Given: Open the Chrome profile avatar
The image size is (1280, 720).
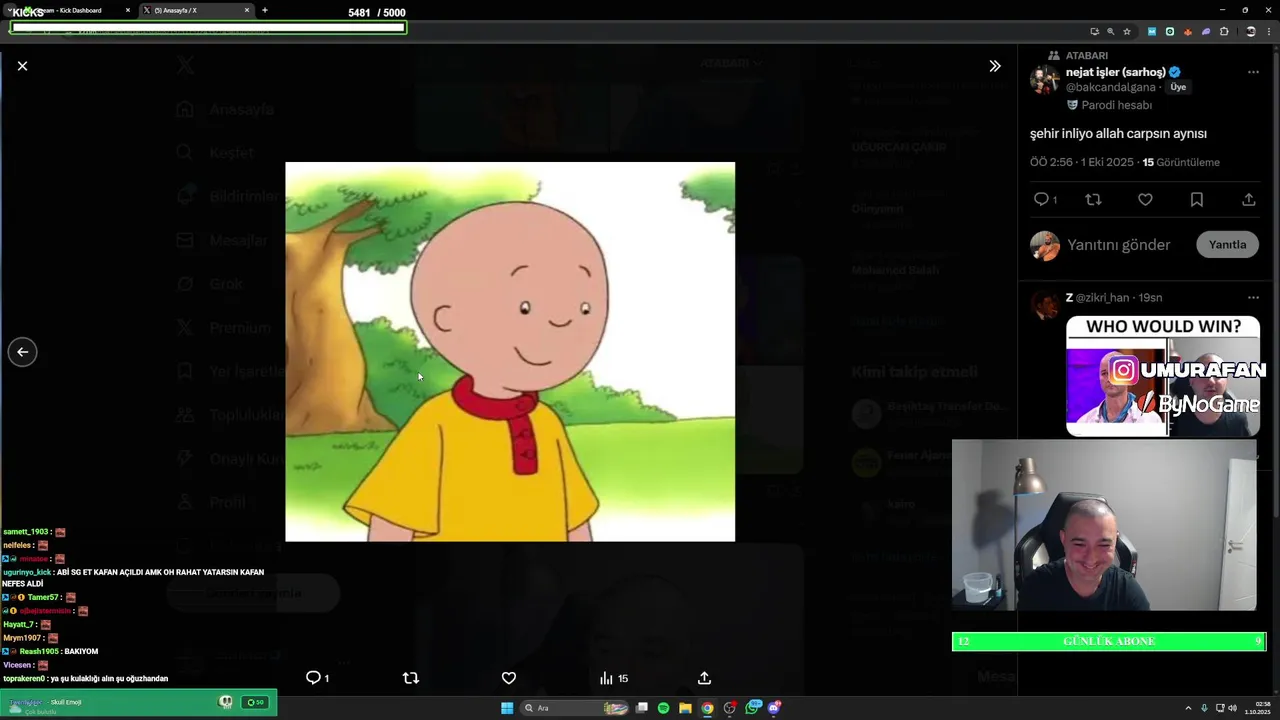Looking at the screenshot, I should (x=1250, y=31).
